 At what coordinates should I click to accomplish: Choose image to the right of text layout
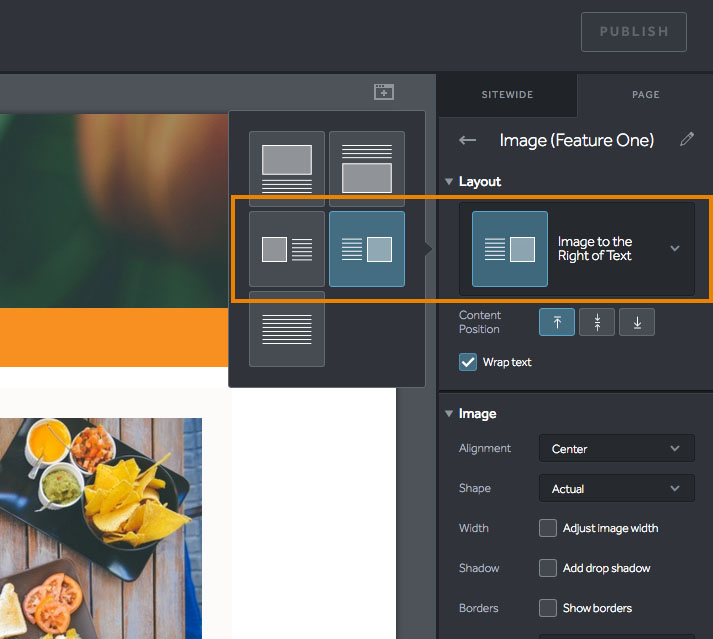tap(367, 249)
